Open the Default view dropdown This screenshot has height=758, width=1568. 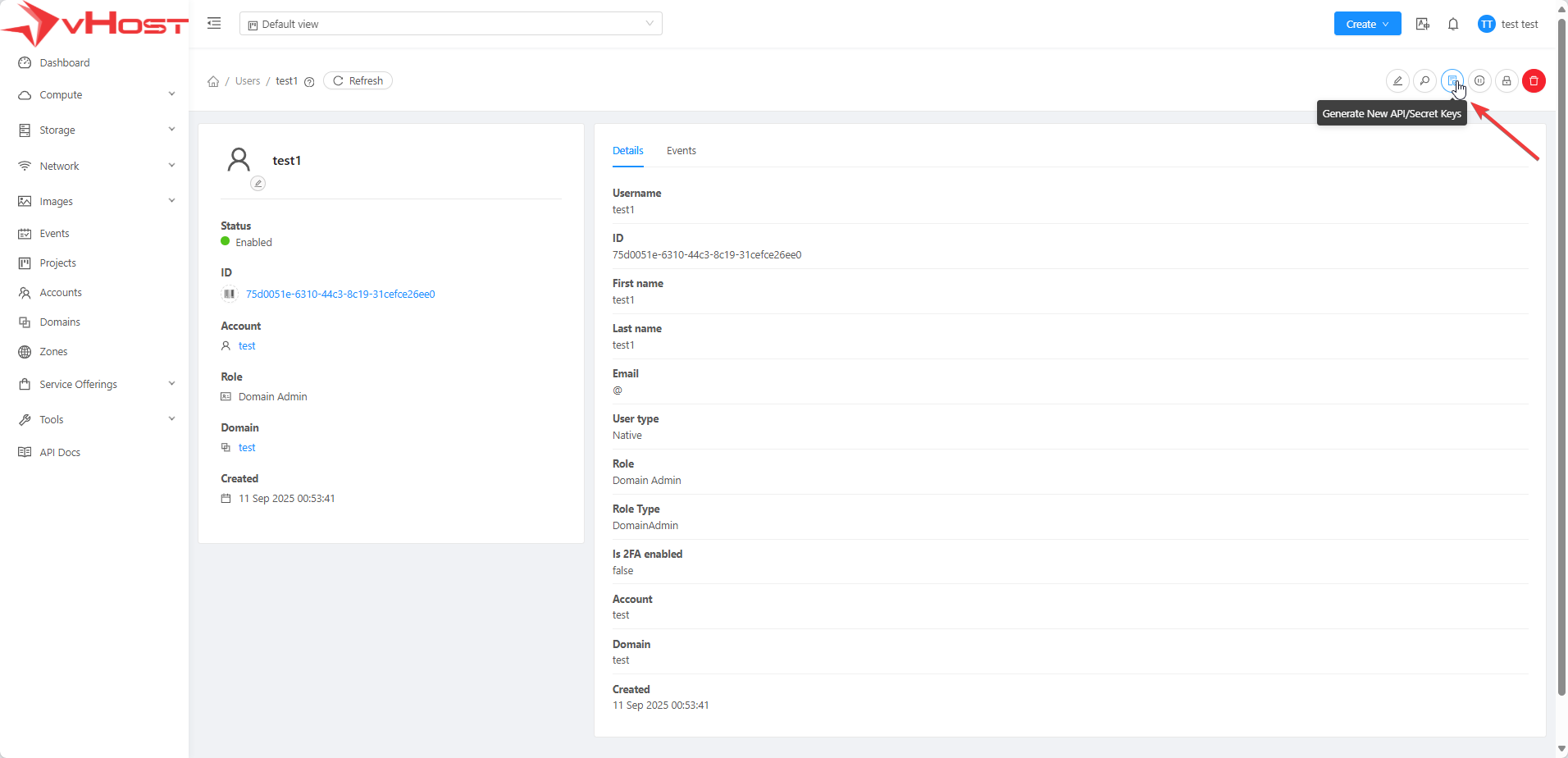[450, 24]
